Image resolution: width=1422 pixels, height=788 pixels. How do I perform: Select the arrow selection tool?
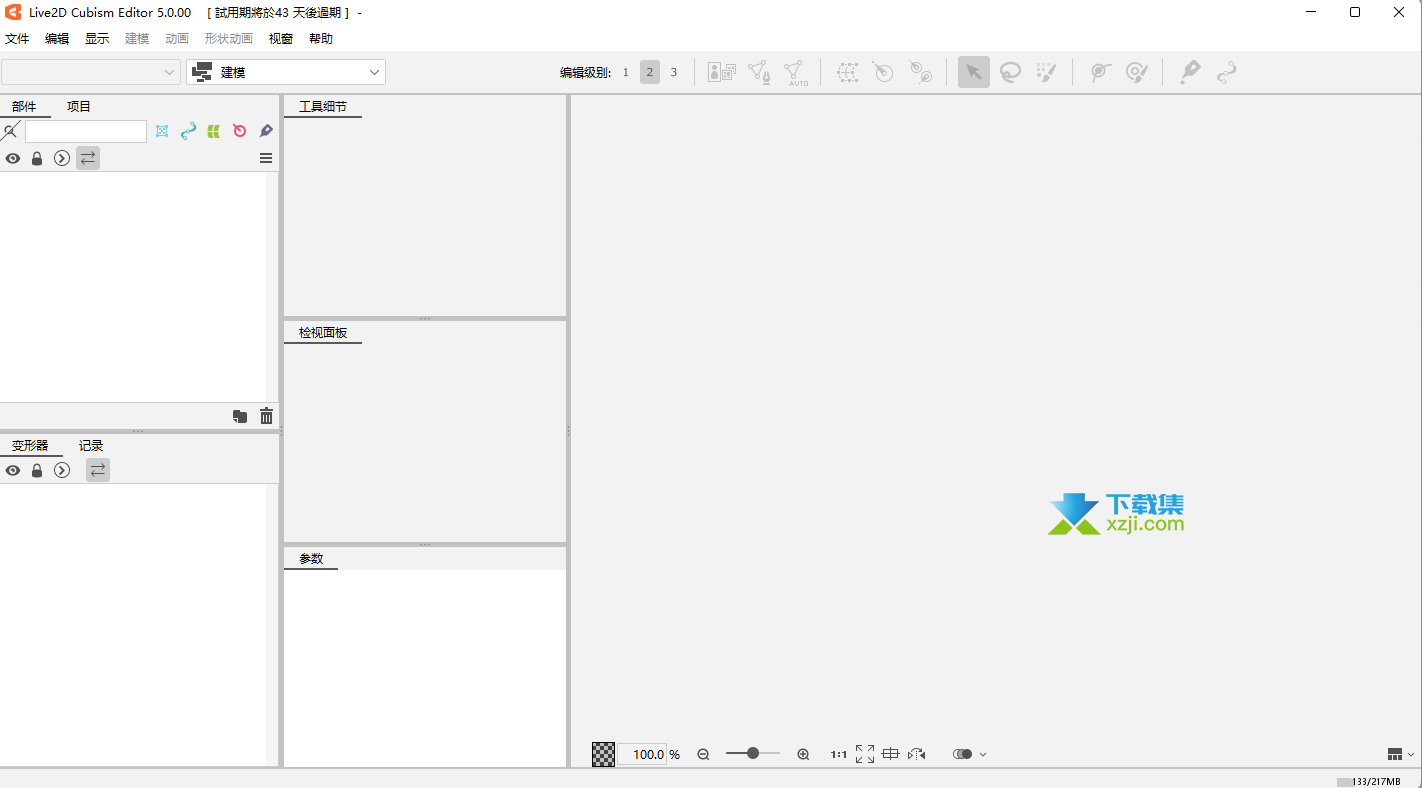click(x=974, y=72)
